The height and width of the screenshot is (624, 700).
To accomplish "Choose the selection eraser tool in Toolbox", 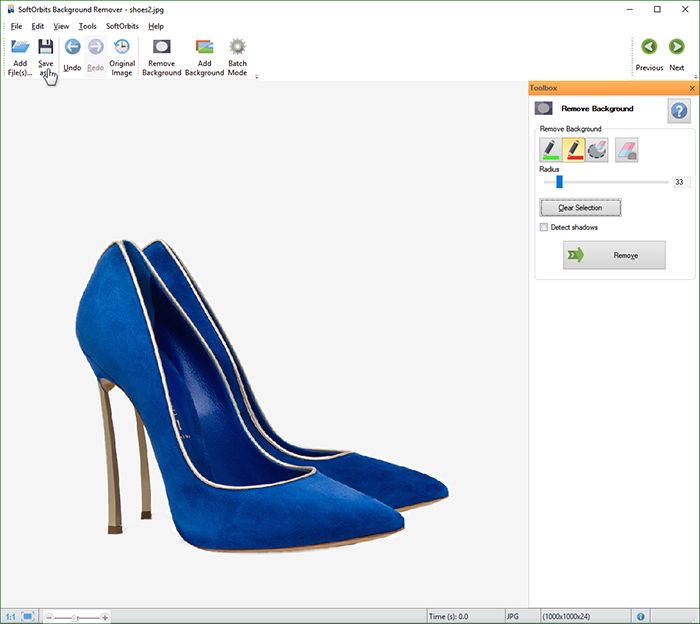I will tap(597, 150).
